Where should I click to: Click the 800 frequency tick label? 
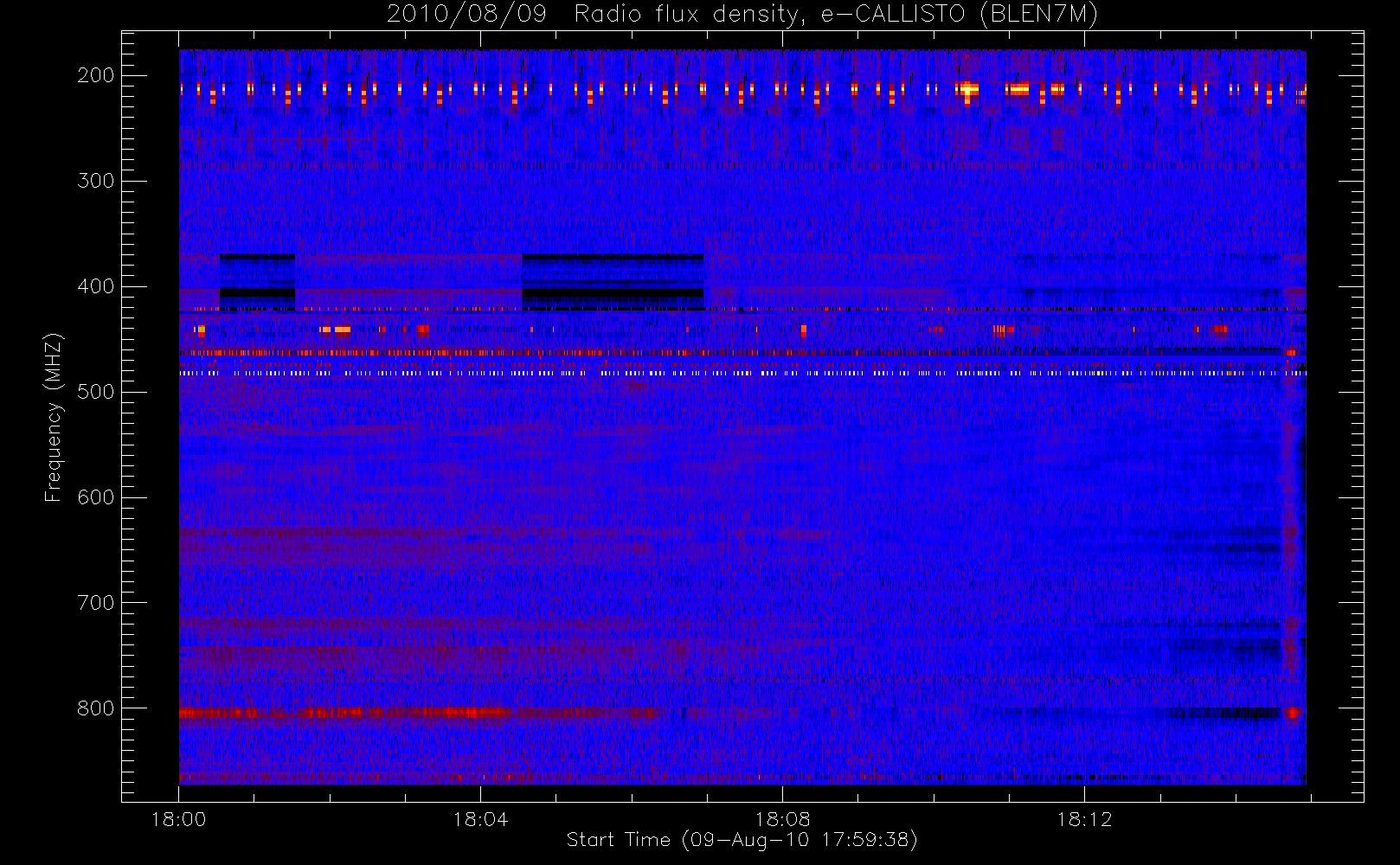[x=96, y=708]
